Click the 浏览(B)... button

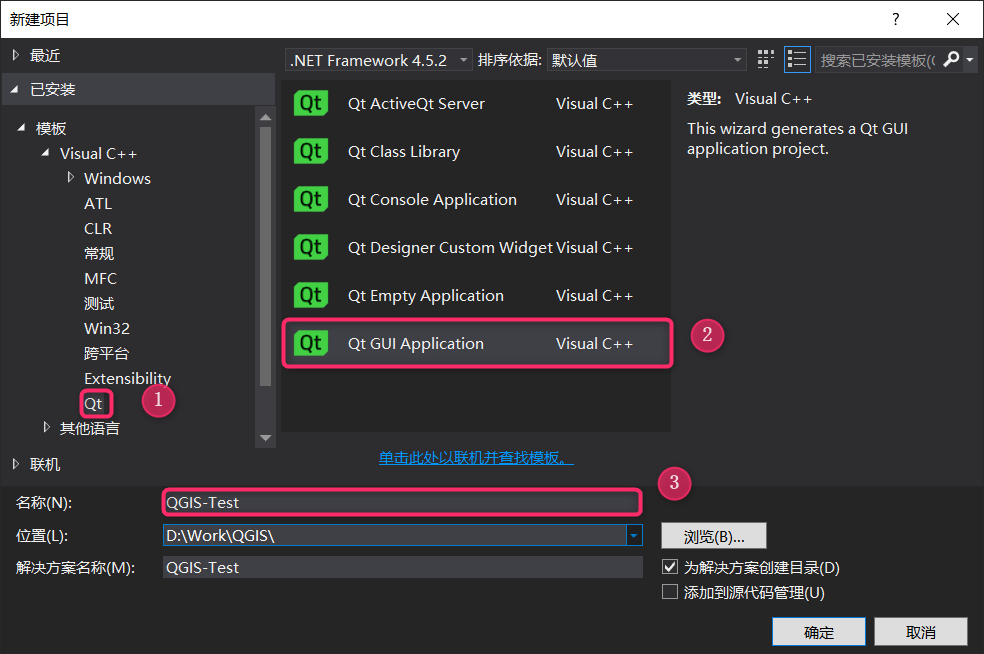[714, 536]
